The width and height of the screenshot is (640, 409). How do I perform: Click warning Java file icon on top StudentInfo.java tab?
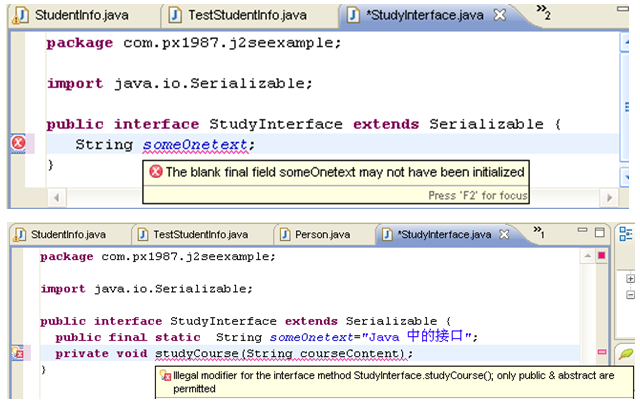21,16
